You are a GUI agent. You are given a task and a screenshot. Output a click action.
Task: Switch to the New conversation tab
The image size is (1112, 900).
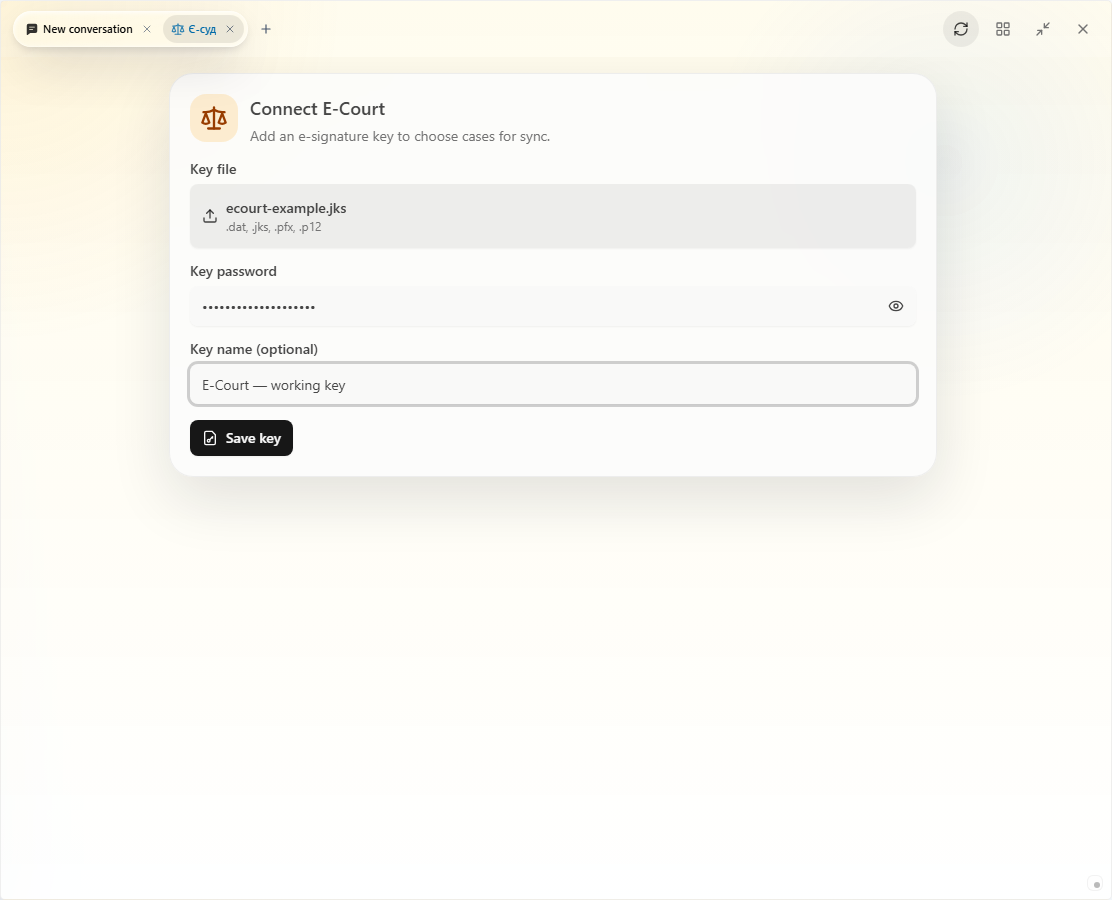pyautogui.click(x=79, y=29)
